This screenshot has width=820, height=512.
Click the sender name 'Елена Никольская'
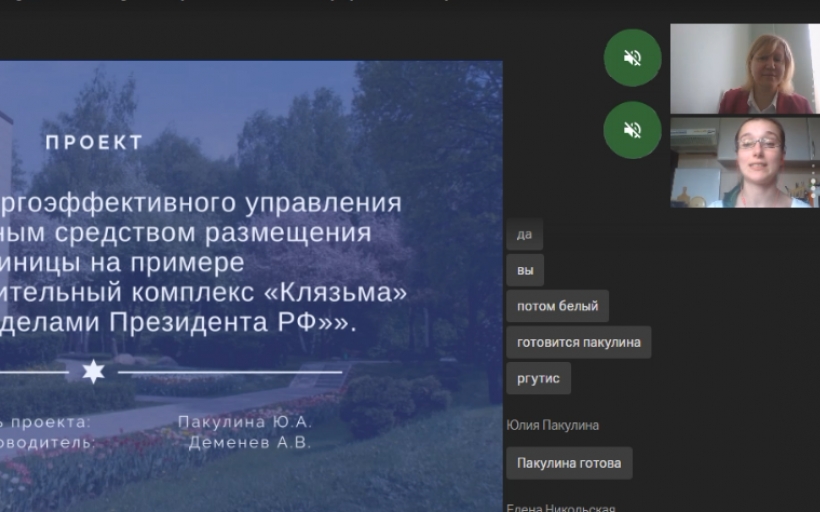pyautogui.click(x=561, y=507)
